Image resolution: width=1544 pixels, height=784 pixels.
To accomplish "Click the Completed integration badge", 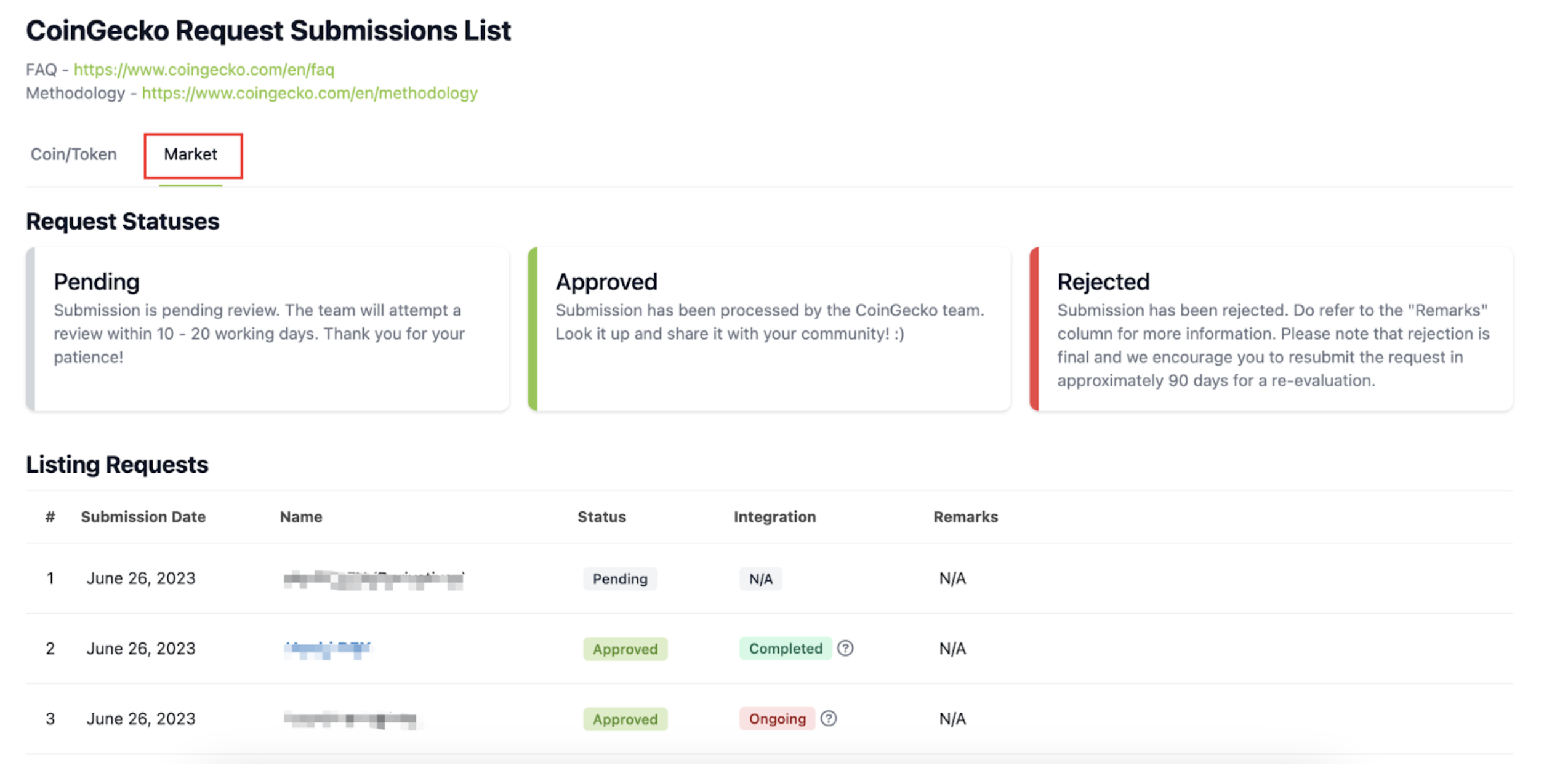I will pos(786,648).
